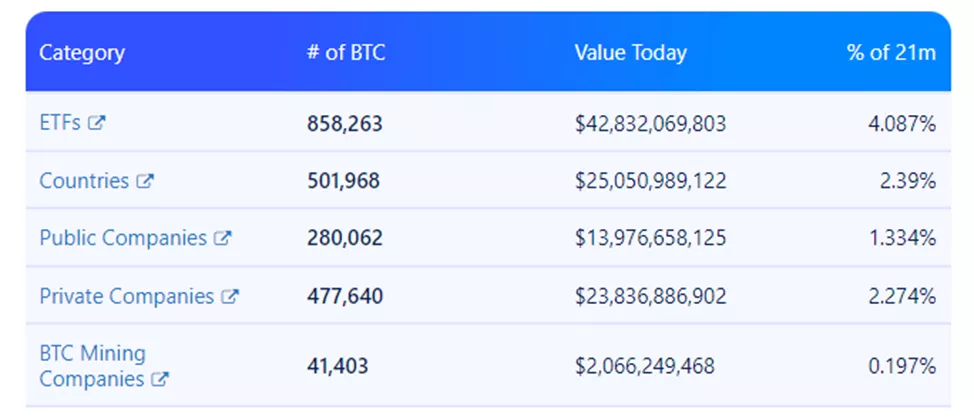Click the # of BTC column header
The image size is (974, 419).
click(x=345, y=52)
